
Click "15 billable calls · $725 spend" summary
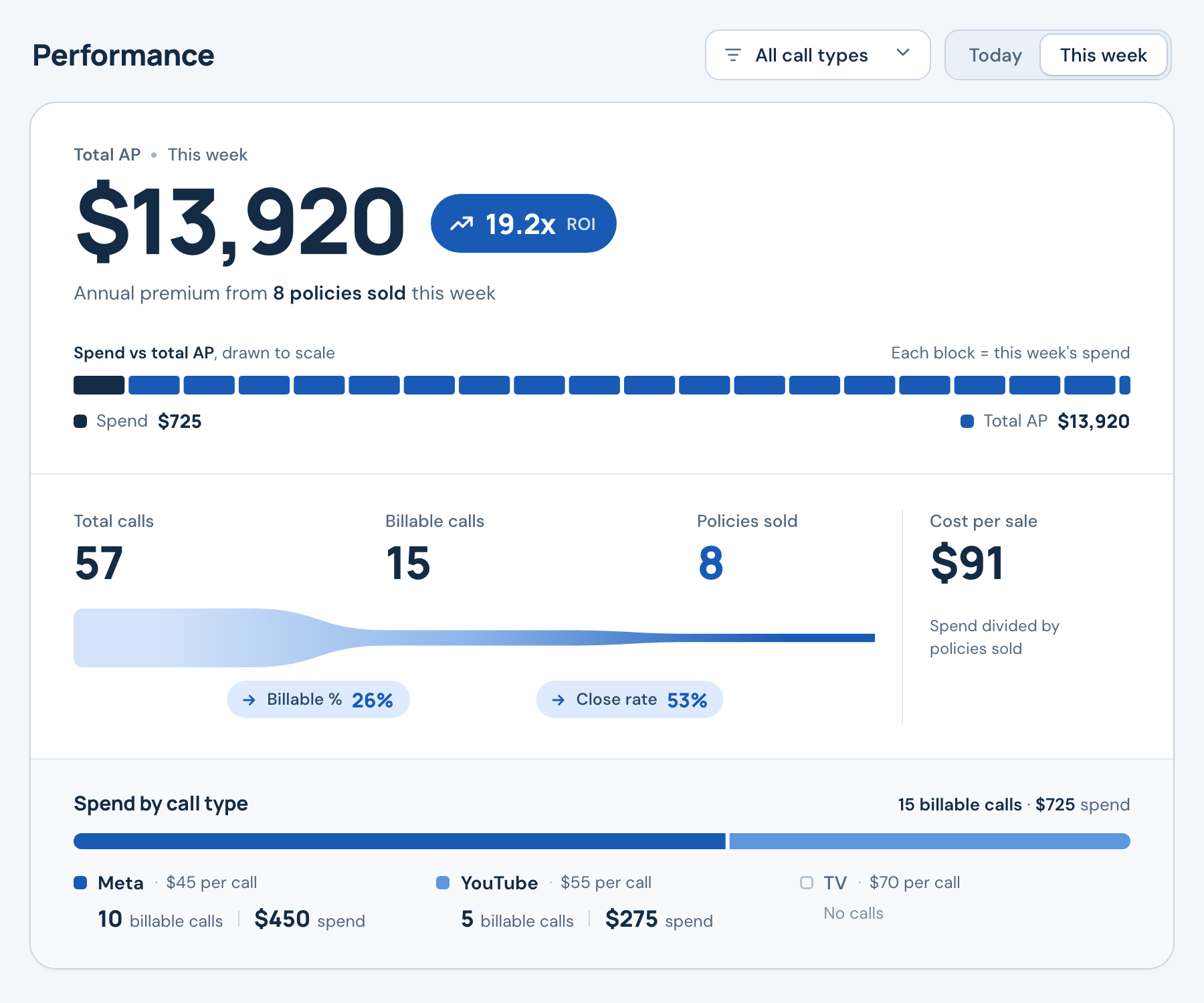click(1014, 804)
